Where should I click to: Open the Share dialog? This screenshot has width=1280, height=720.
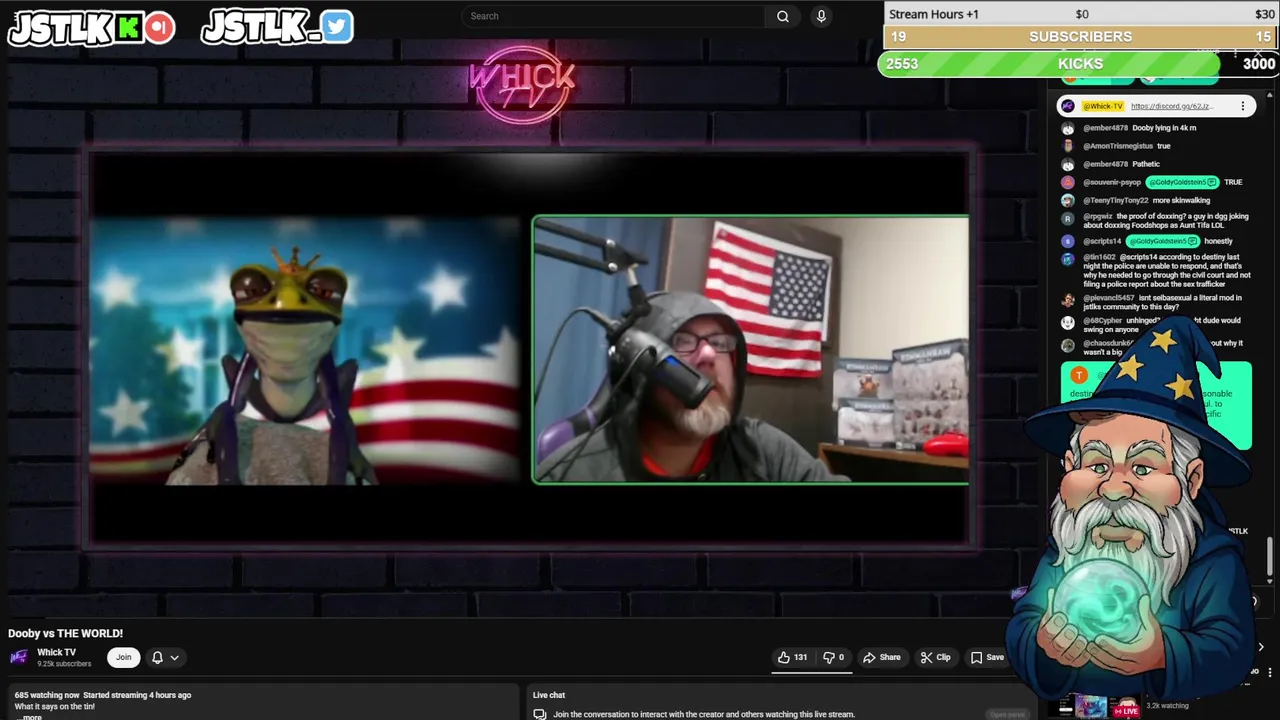tap(882, 657)
